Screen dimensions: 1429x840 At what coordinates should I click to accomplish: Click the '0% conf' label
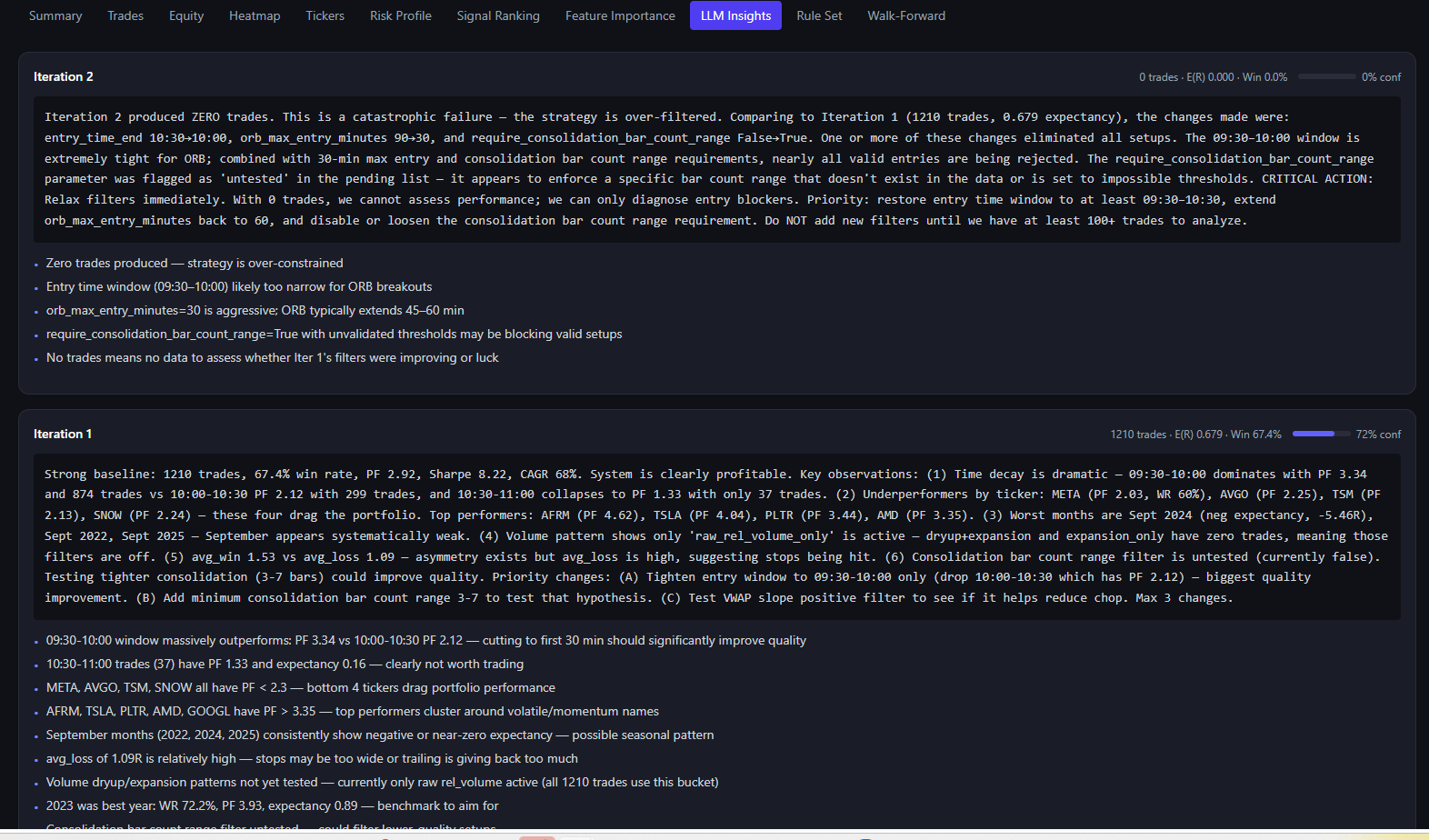click(x=1381, y=77)
